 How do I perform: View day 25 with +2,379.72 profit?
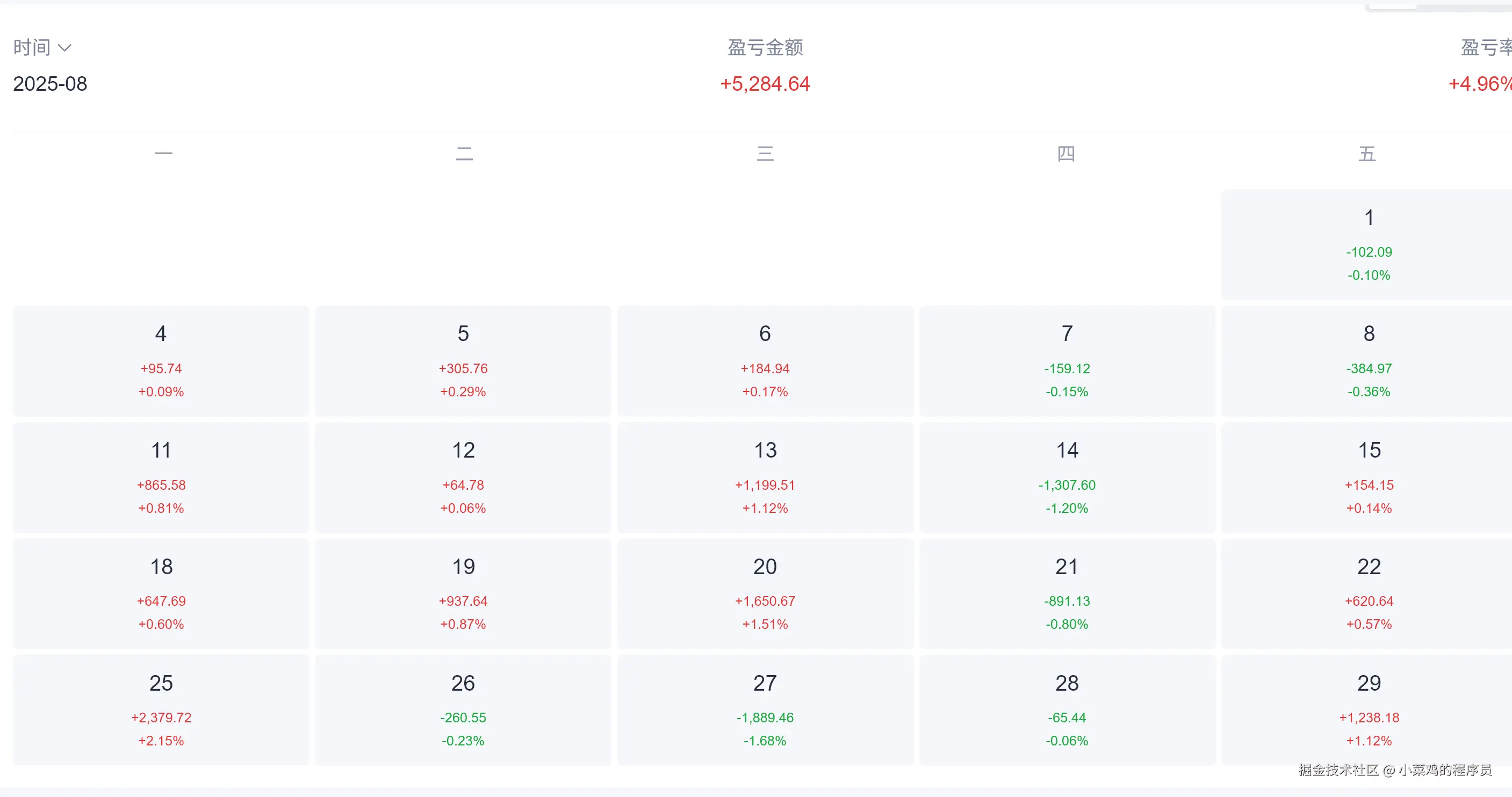161,710
